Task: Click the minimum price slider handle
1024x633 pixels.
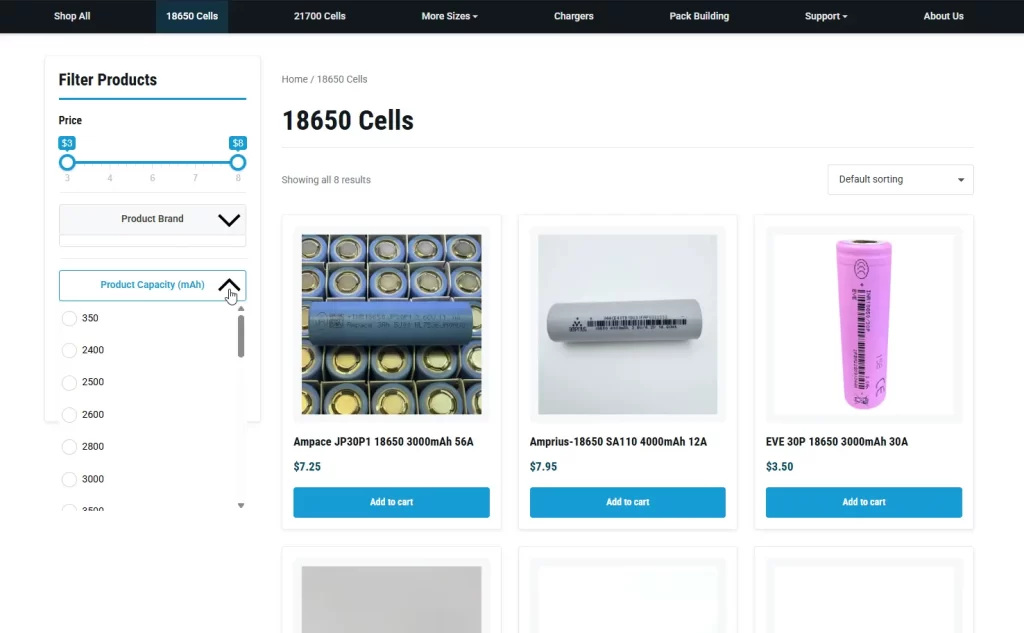Action: point(67,162)
